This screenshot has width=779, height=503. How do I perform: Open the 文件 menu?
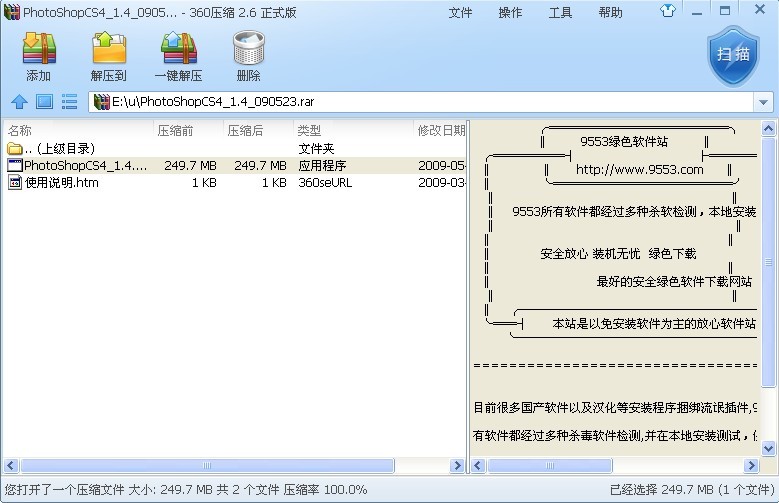point(460,12)
